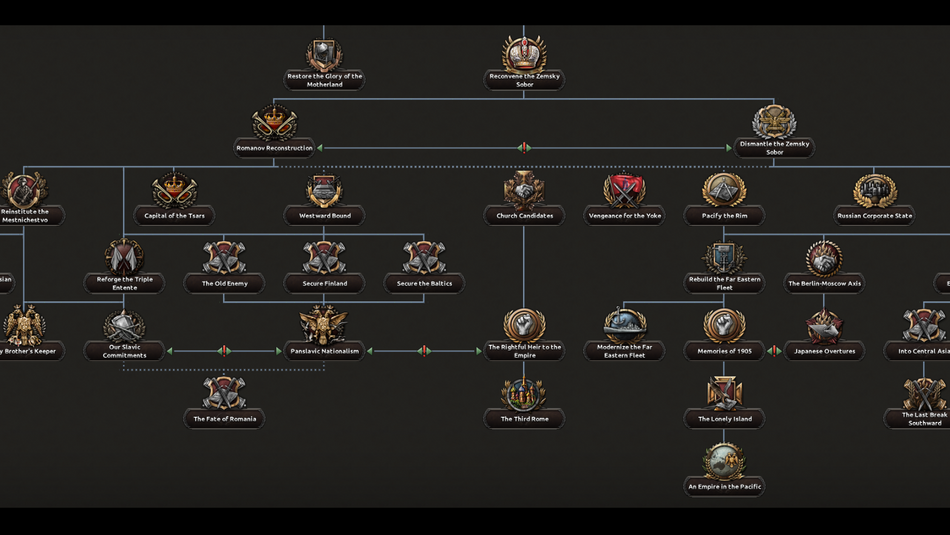Click the Romanov Reconstruction label

click(274, 148)
